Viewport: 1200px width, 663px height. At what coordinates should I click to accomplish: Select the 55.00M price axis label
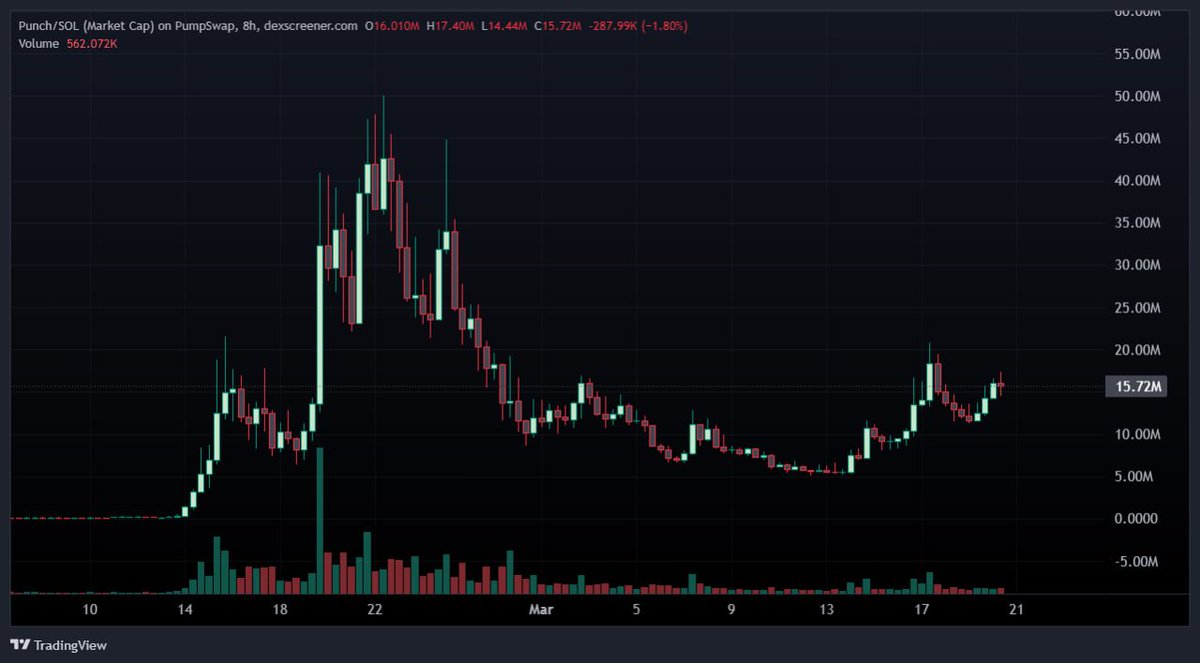[1139, 55]
